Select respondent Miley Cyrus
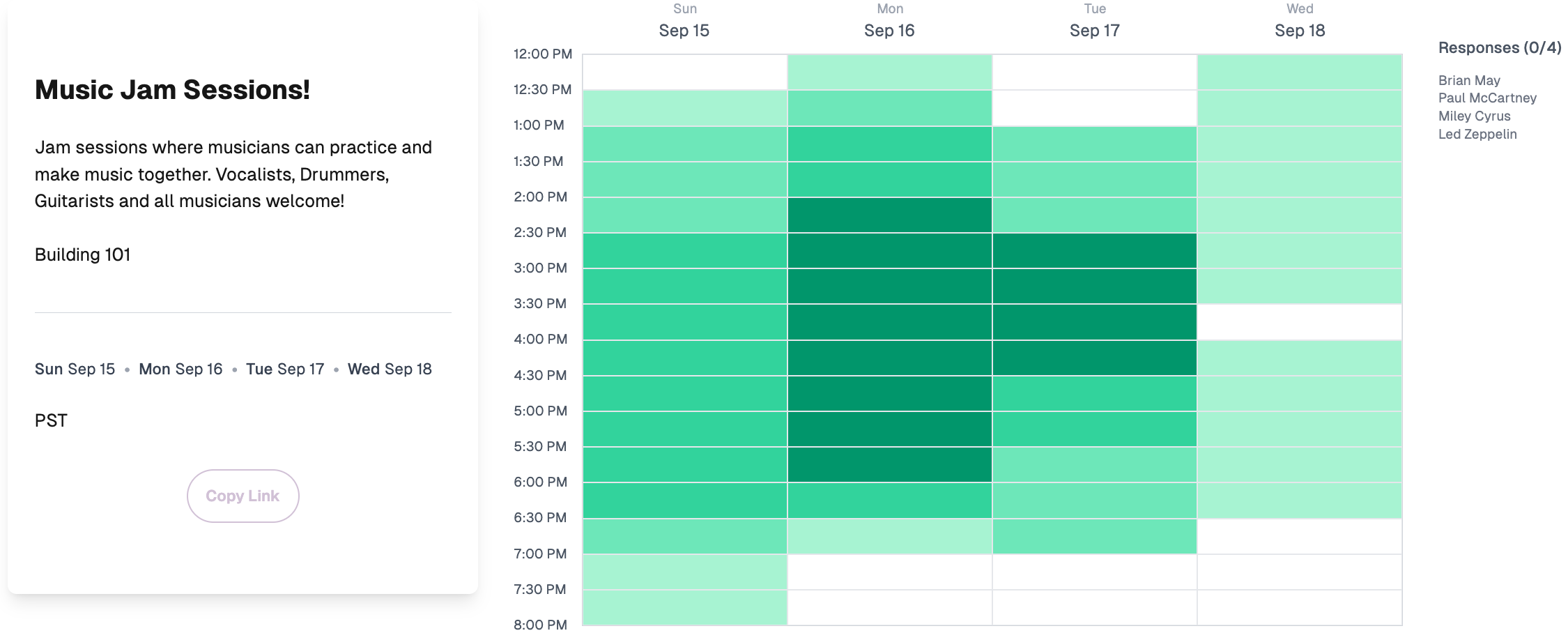The width and height of the screenshot is (1568, 640). tap(1474, 116)
